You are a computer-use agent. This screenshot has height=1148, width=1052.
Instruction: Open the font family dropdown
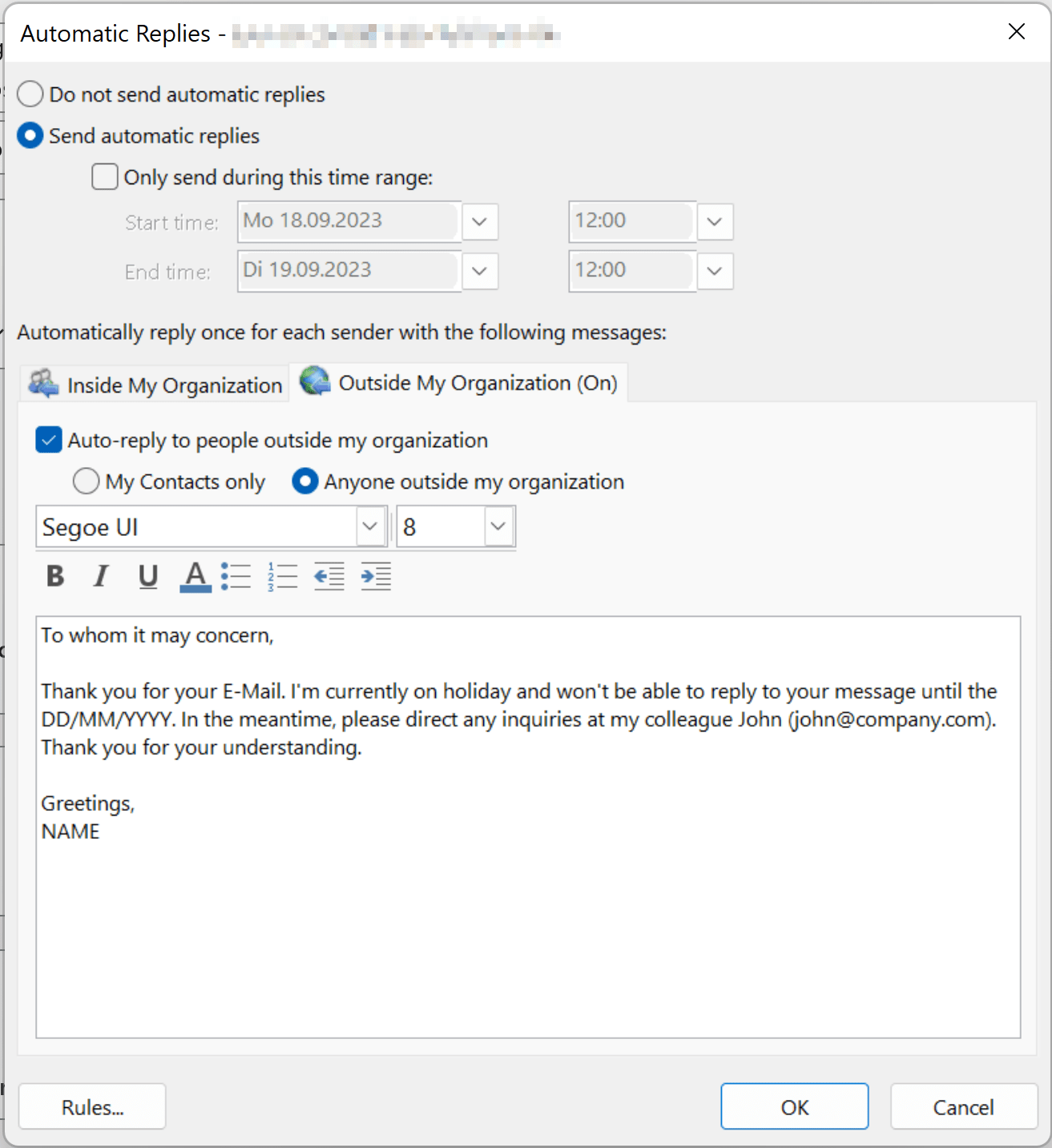pos(369,526)
